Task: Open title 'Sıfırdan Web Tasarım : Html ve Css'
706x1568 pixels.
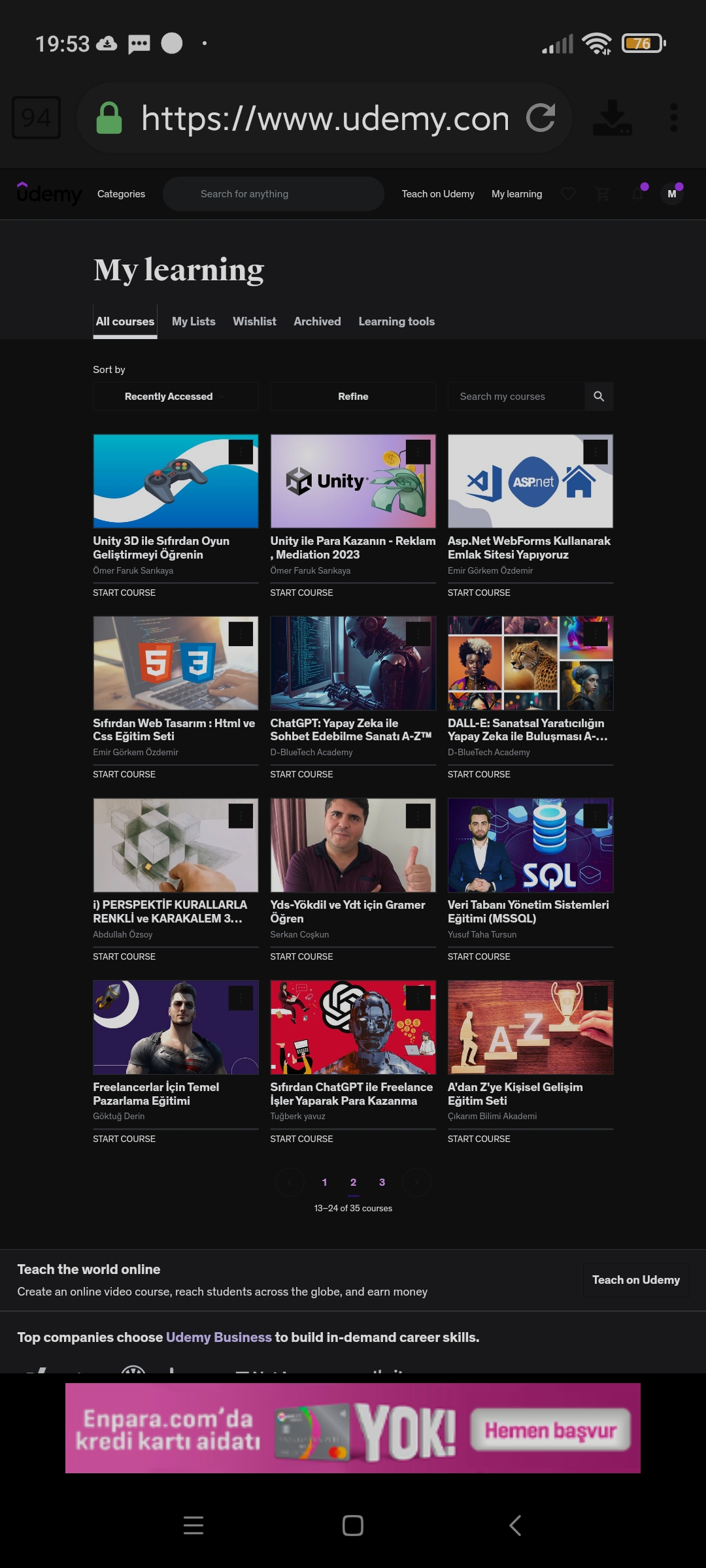Action: point(174,730)
